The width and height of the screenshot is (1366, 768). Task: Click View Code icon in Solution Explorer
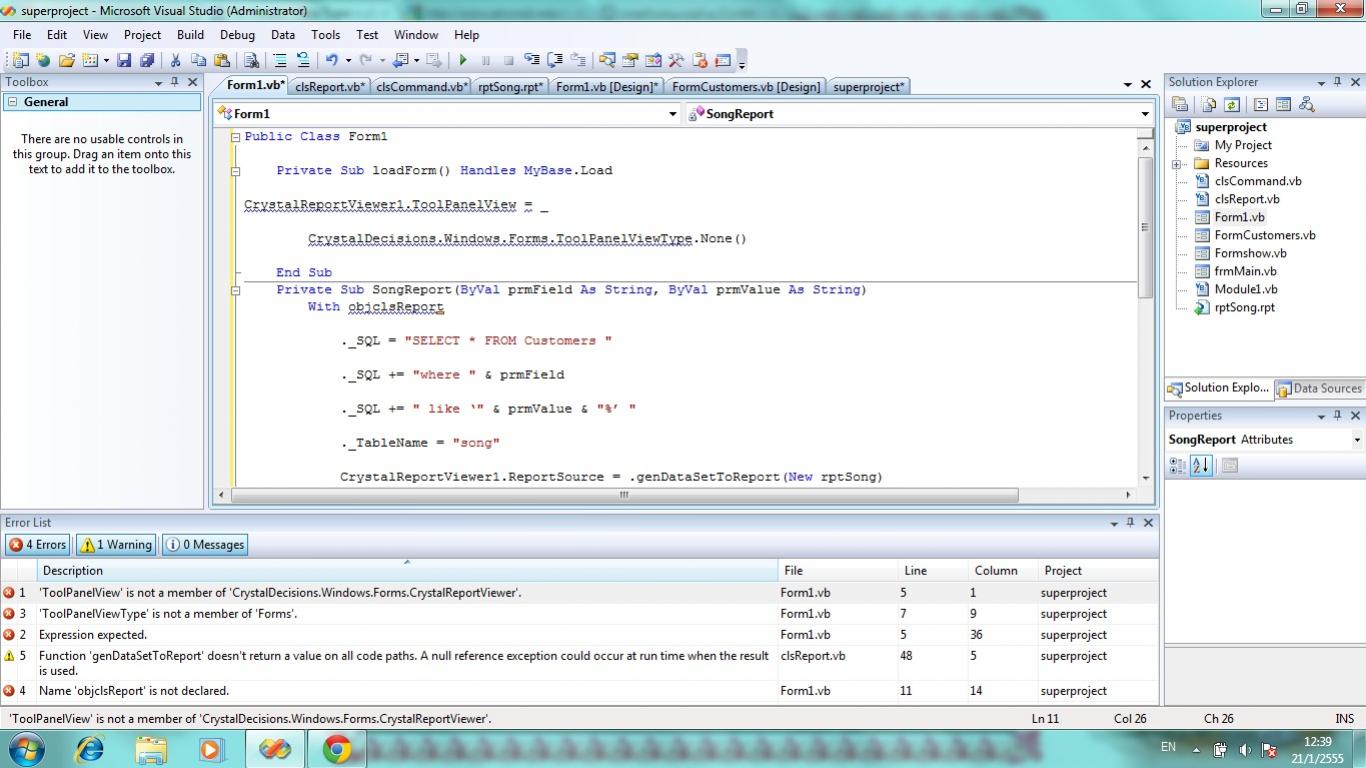point(1260,104)
